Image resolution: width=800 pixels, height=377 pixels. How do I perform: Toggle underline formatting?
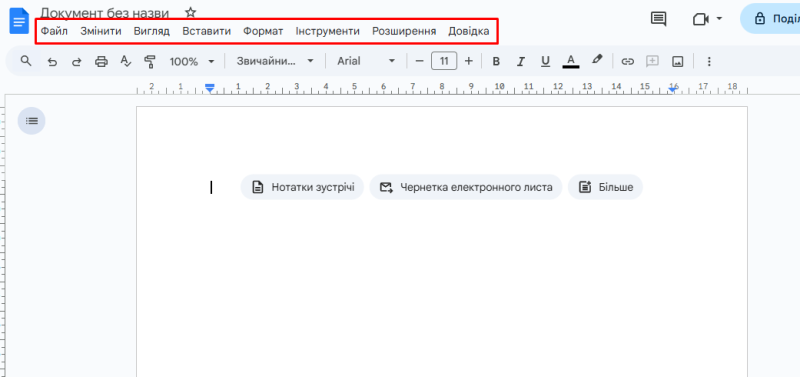[545, 62]
